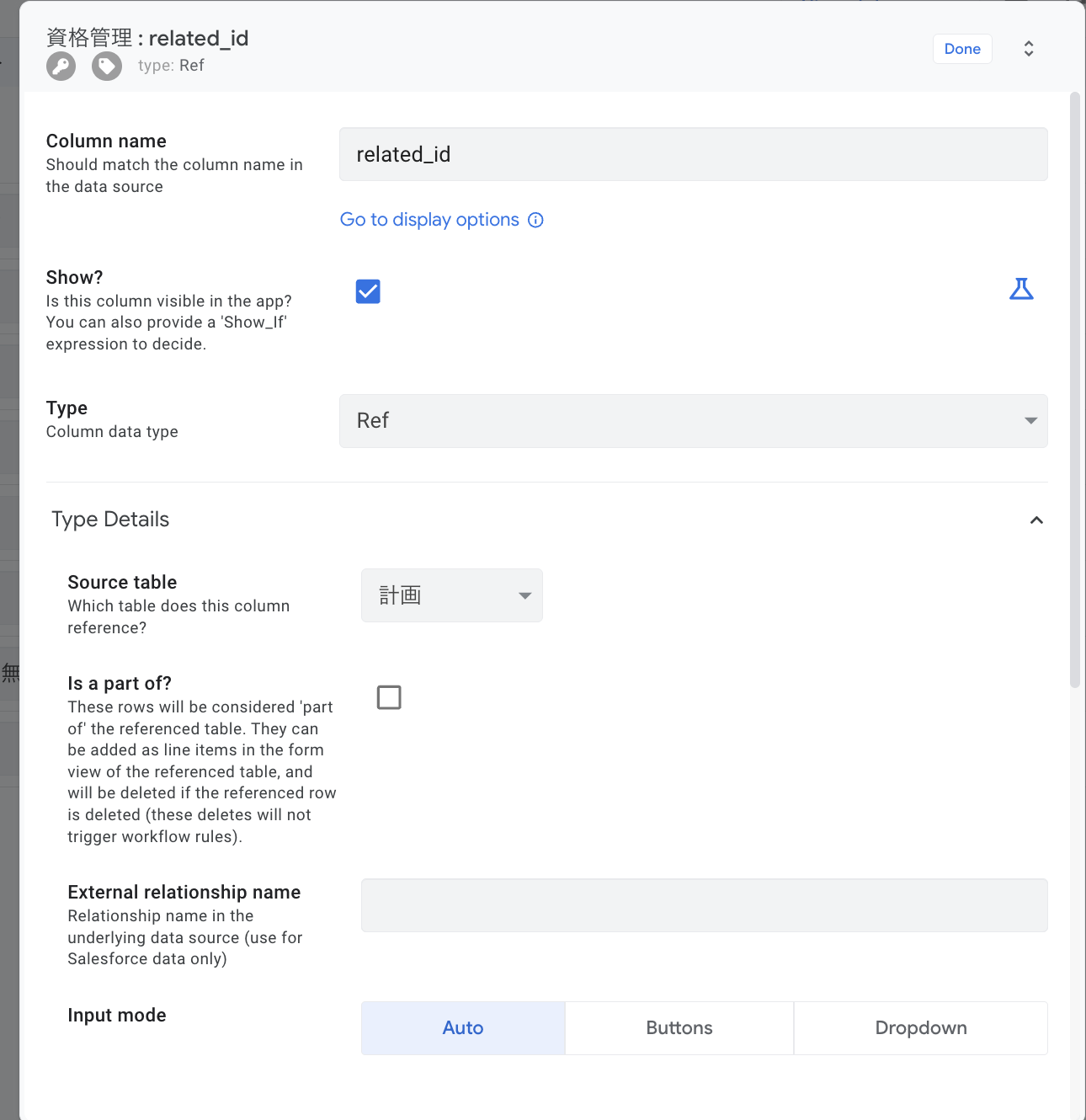1086x1120 pixels.
Task: Select Auto input mode
Action: pyautogui.click(x=463, y=1028)
